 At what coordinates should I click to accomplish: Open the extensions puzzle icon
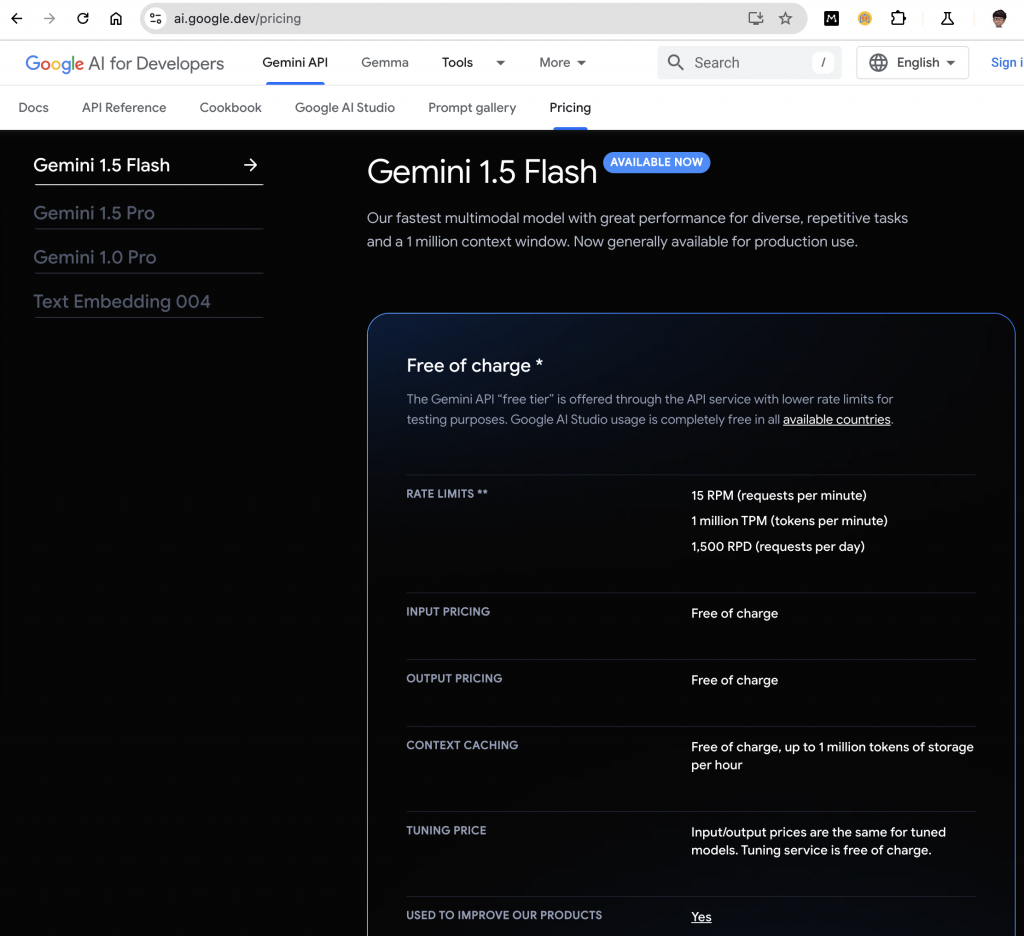pos(898,18)
